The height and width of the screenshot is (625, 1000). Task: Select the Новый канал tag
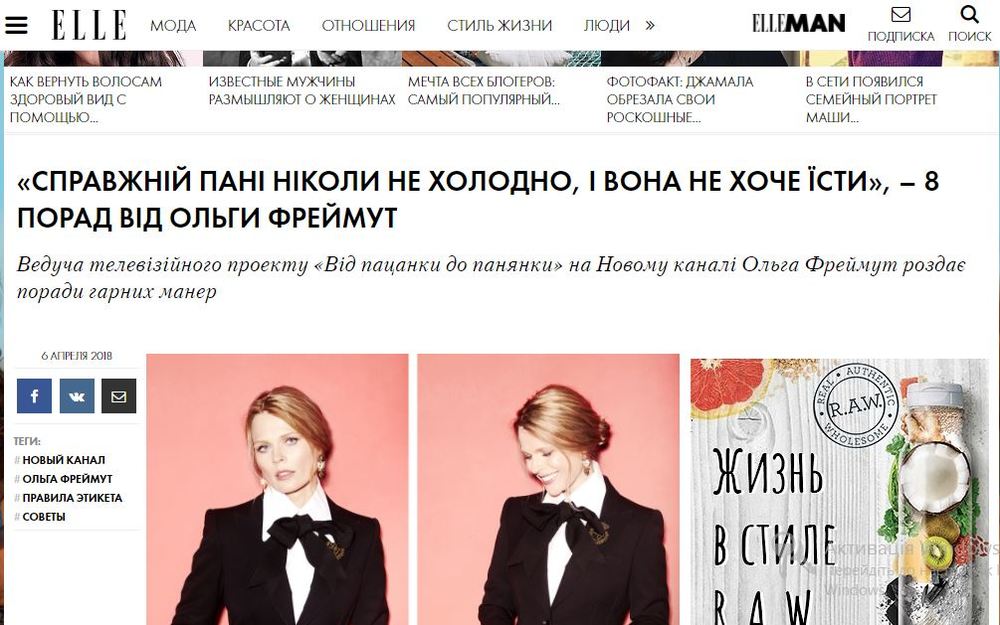click(x=64, y=460)
